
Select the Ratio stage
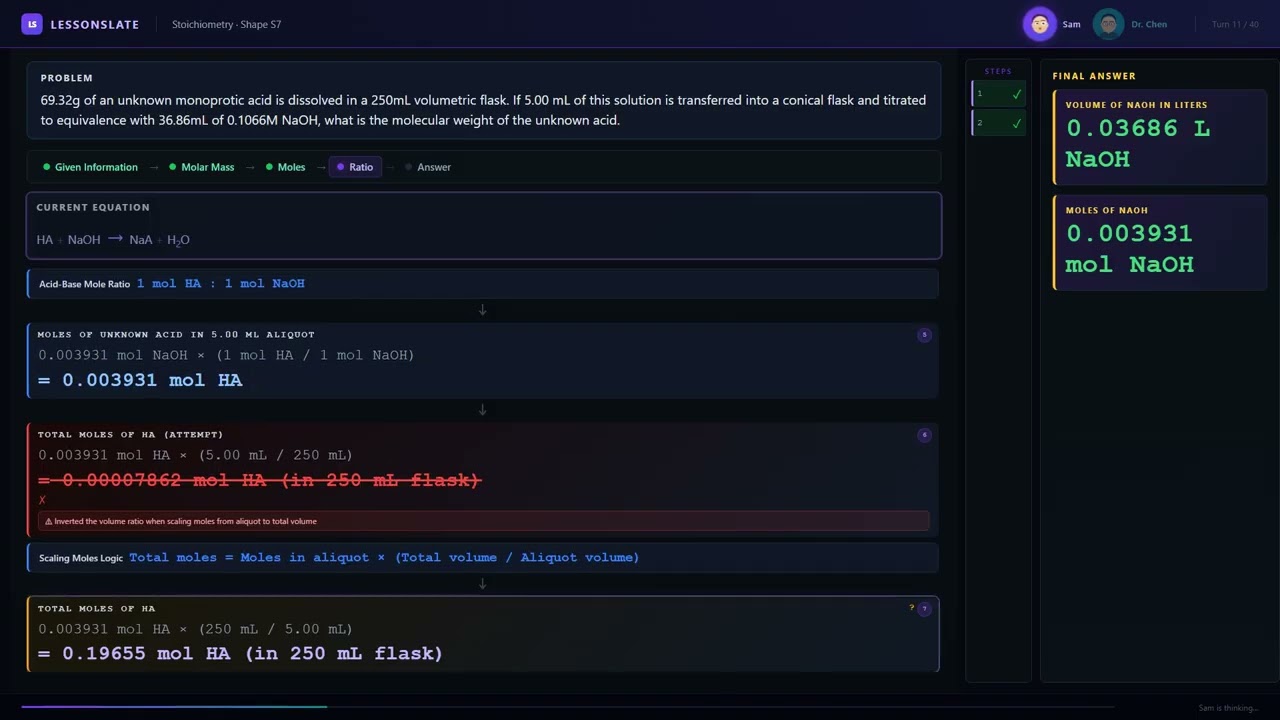pos(355,167)
